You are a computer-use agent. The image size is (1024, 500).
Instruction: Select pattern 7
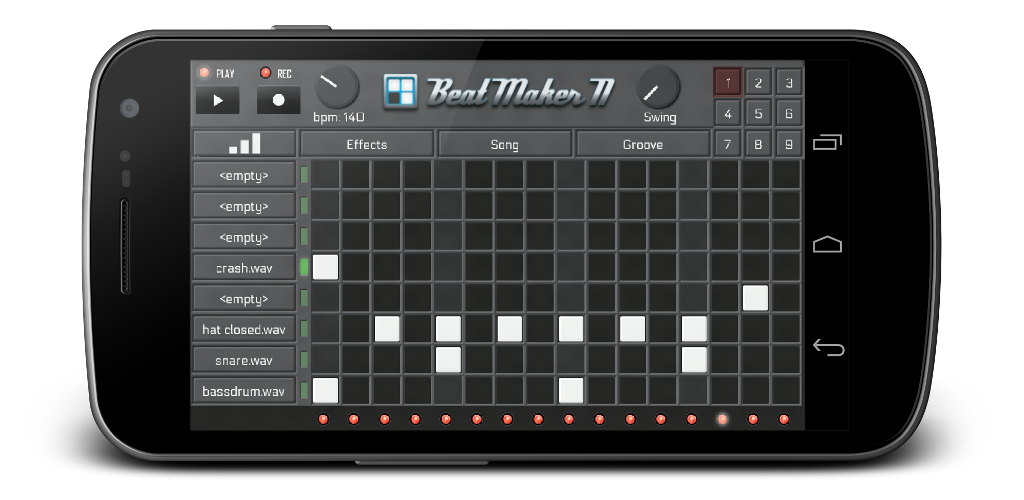(728, 144)
